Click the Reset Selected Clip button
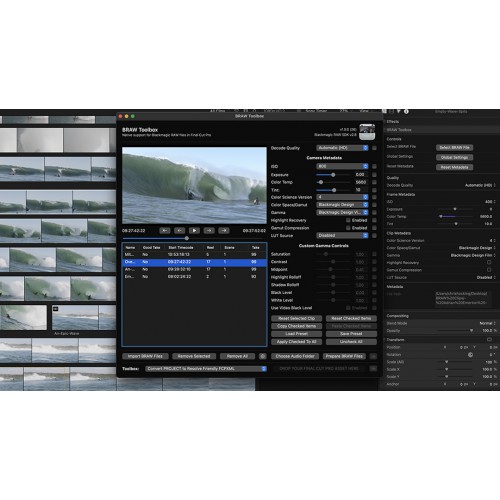The image size is (500, 500). [x=296, y=319]
